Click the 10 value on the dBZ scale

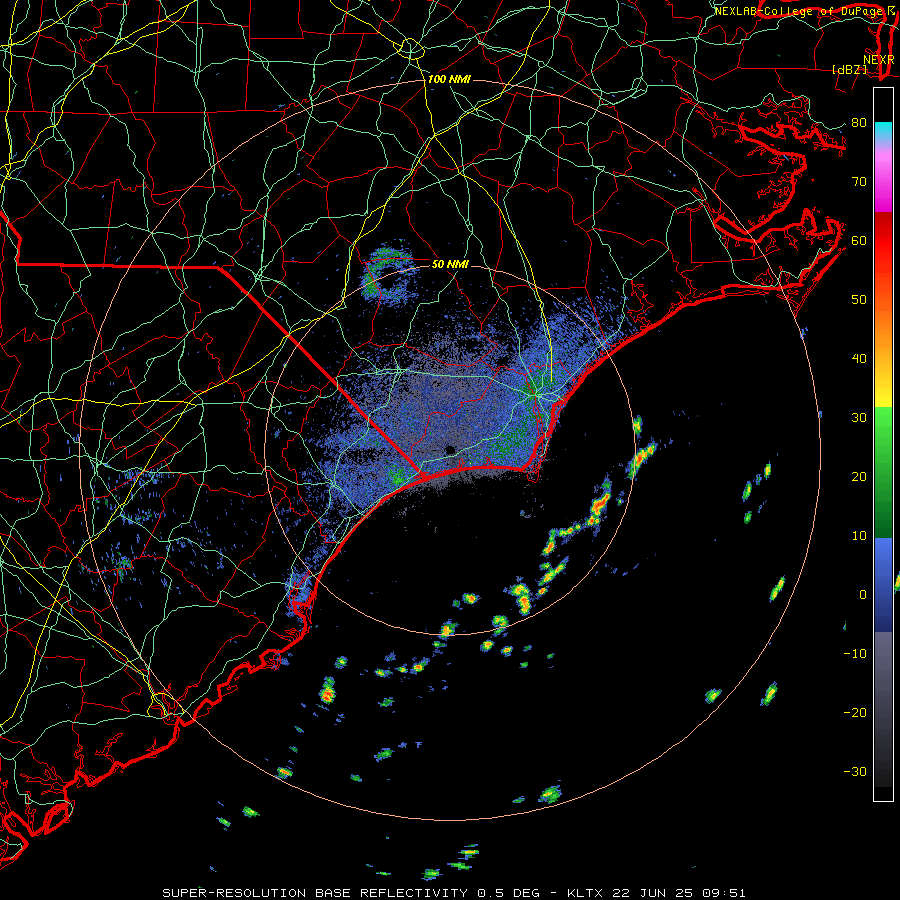click(x=859, y=536)
